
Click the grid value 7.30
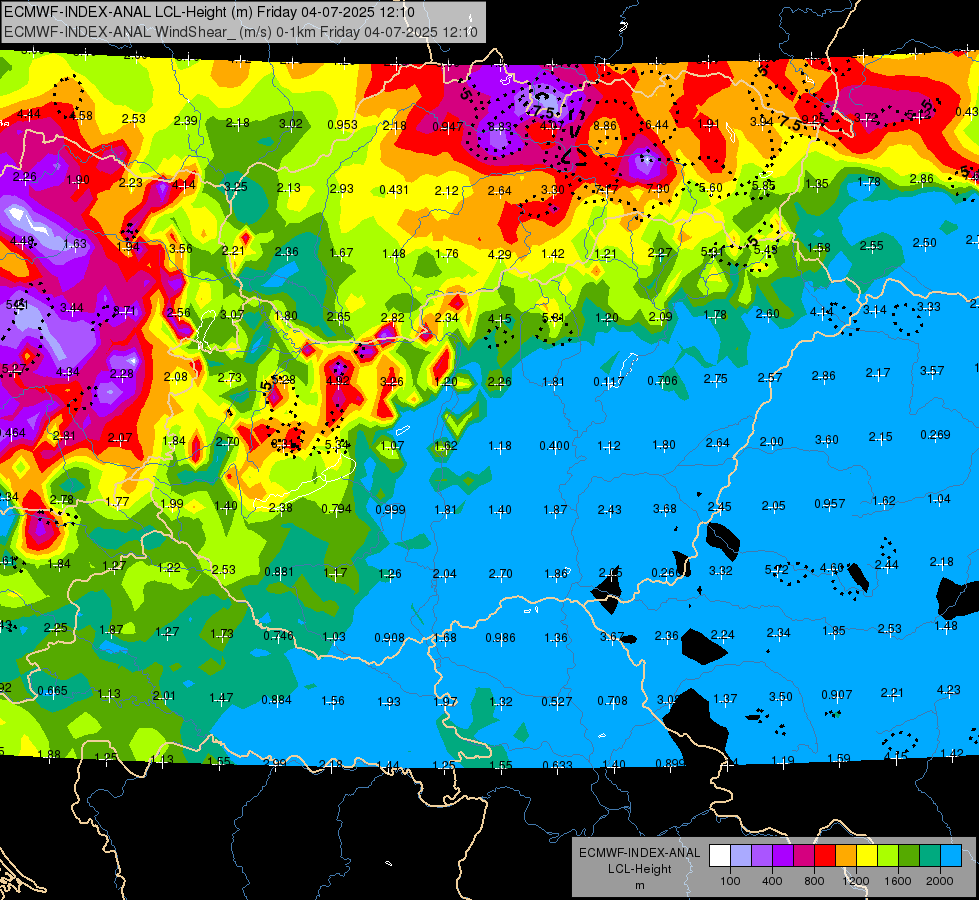(658, 189)
